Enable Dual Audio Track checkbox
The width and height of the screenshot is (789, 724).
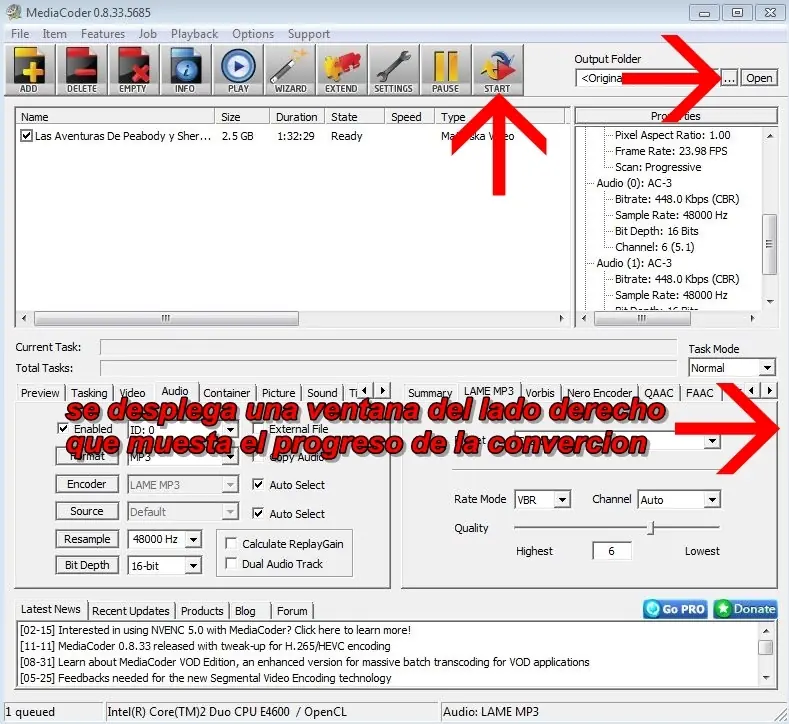231,564
